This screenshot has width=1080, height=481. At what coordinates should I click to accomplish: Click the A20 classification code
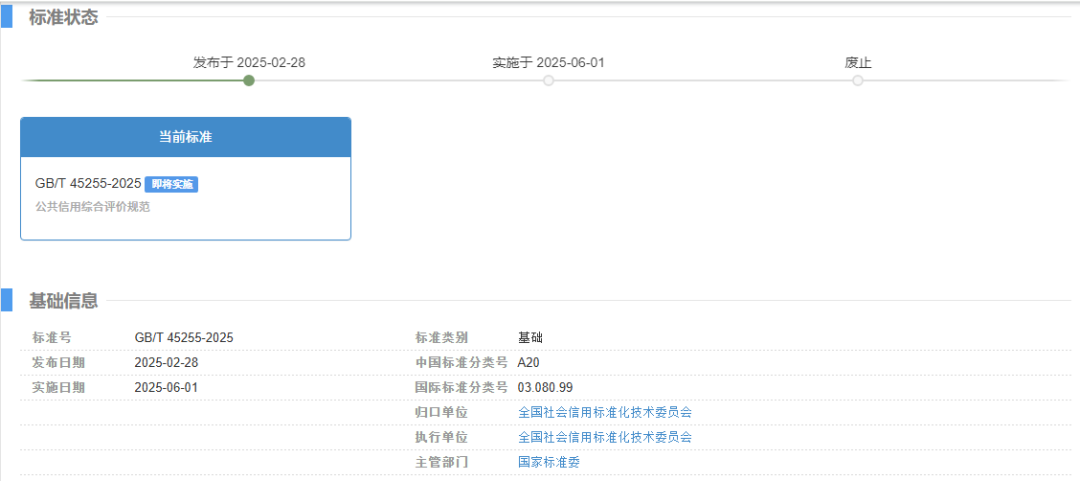click(528, 363)
